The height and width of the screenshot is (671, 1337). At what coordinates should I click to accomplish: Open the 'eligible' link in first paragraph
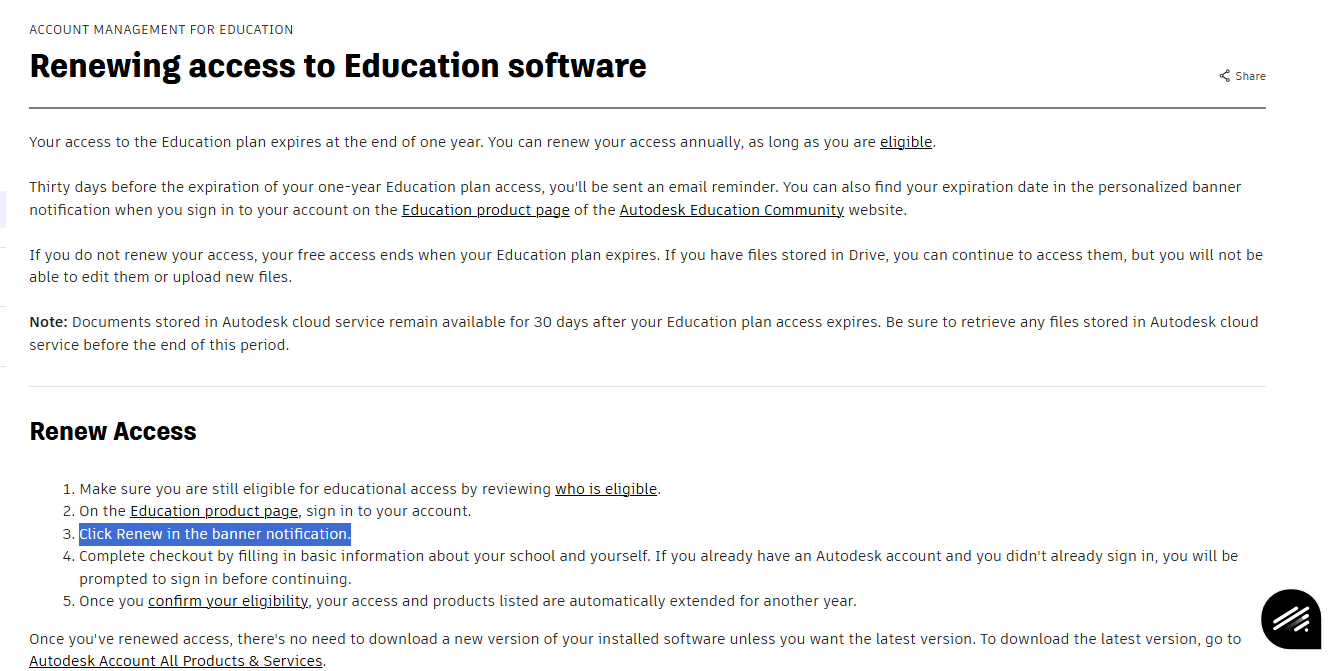point(906,142)
